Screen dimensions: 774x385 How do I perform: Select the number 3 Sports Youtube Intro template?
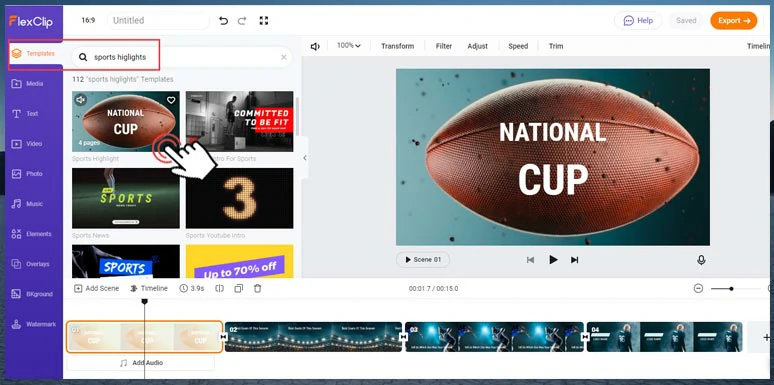239,198
